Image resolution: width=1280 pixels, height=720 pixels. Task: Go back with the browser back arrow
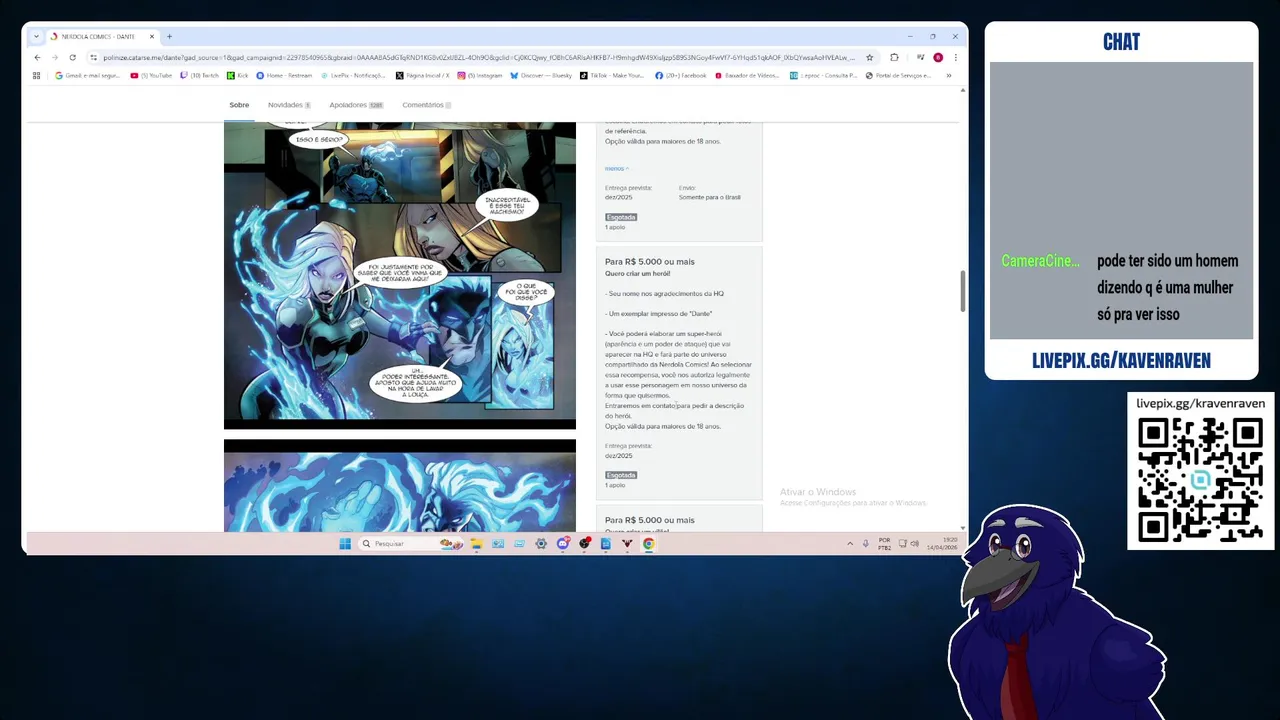point(37,57)
